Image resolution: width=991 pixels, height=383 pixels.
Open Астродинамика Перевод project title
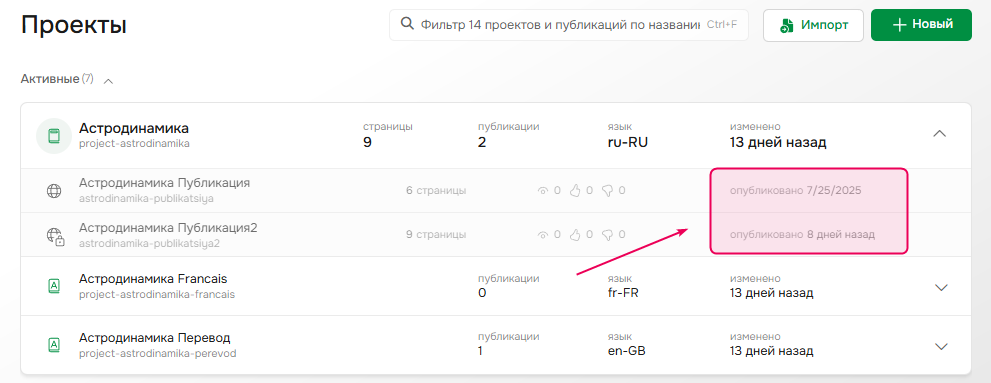pyautogui.click(x=155, y=337)
